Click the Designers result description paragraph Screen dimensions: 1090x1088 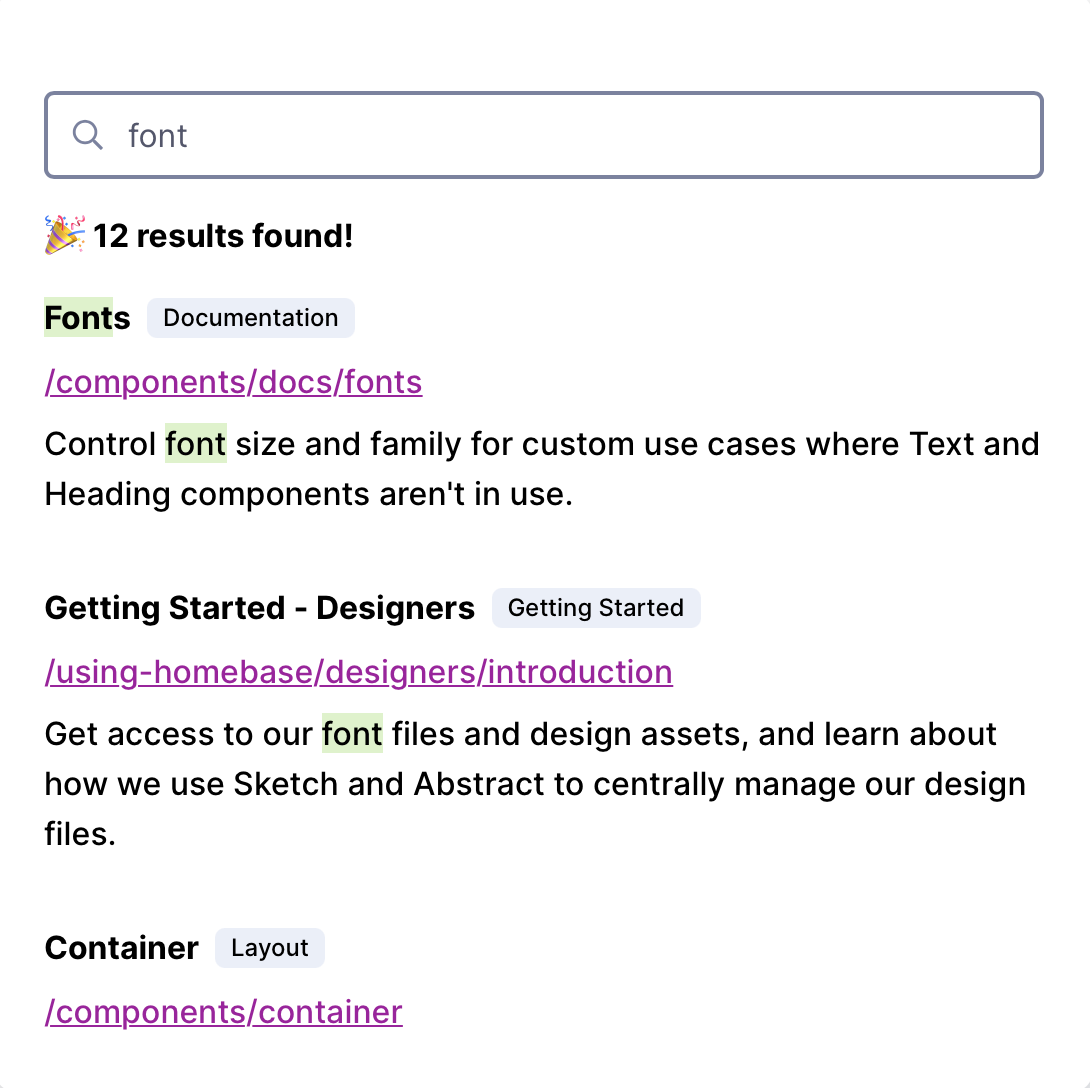[x=535, y=783]
